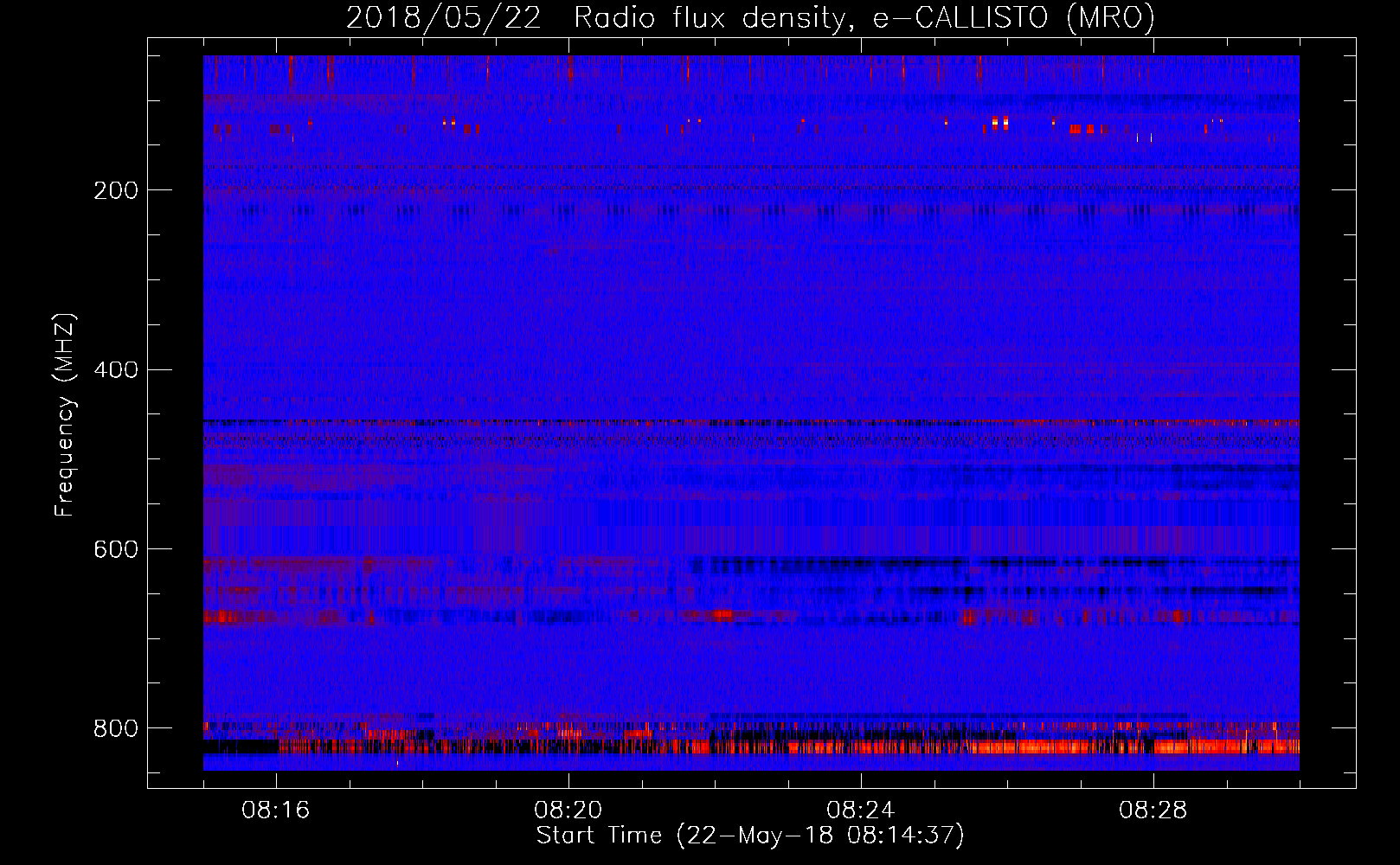Click the 'Frequency (MHZ)' axis label
The width and height of the screenshot is (1400, 865).
(65, 414)
